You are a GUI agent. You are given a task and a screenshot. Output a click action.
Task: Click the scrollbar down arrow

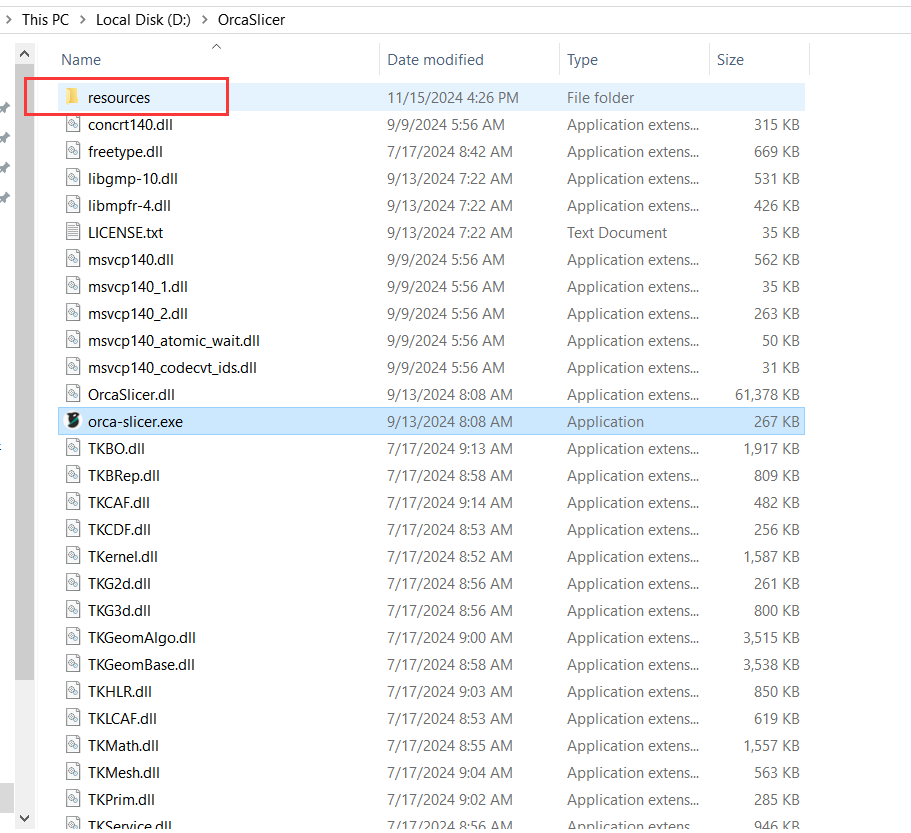(x=24, y=817)
